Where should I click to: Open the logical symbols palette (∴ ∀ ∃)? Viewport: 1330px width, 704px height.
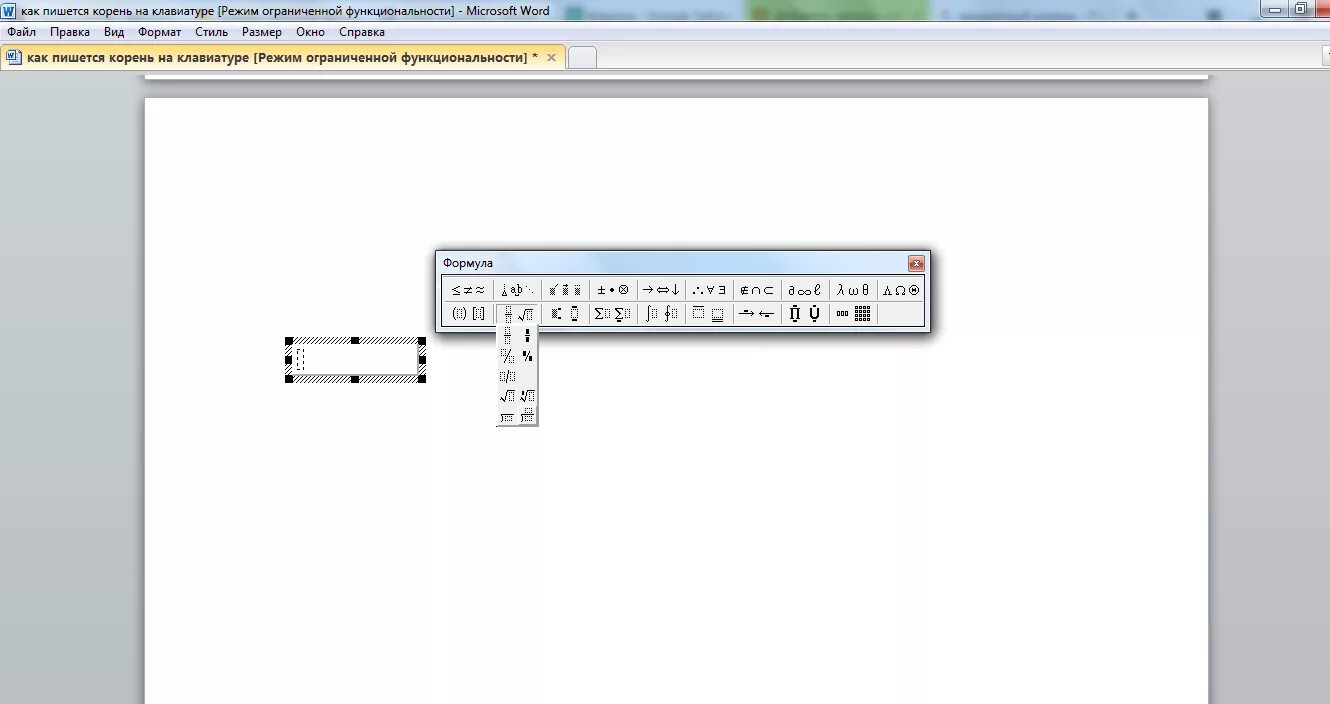pyautogui.click(x=709, y=290)
